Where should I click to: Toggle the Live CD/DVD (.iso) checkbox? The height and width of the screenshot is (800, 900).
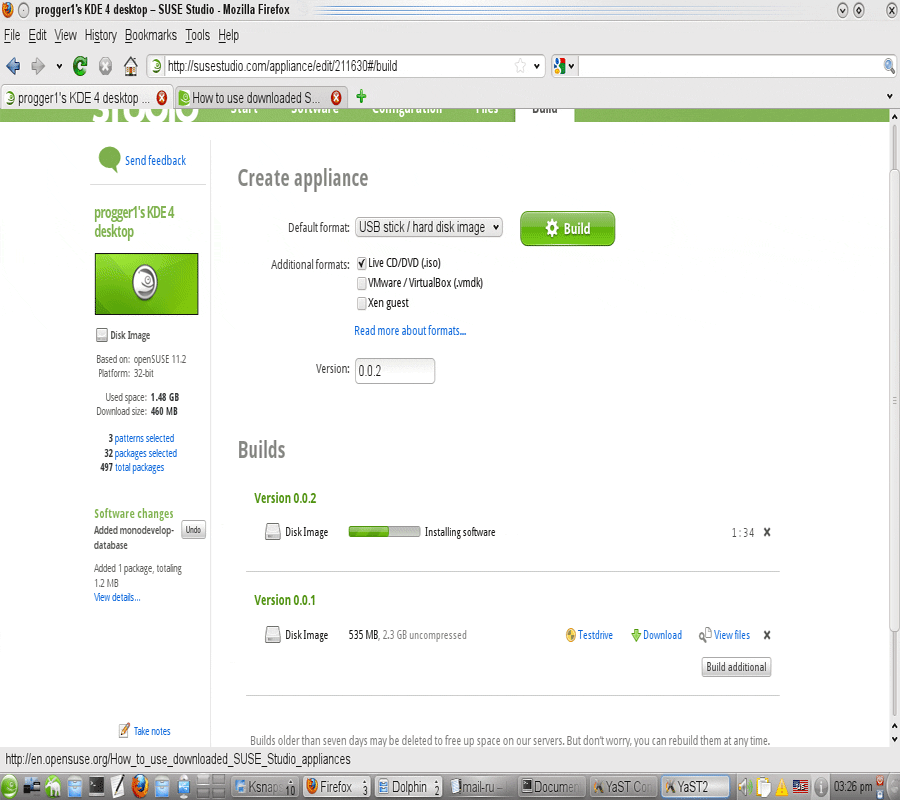[362, 263]
